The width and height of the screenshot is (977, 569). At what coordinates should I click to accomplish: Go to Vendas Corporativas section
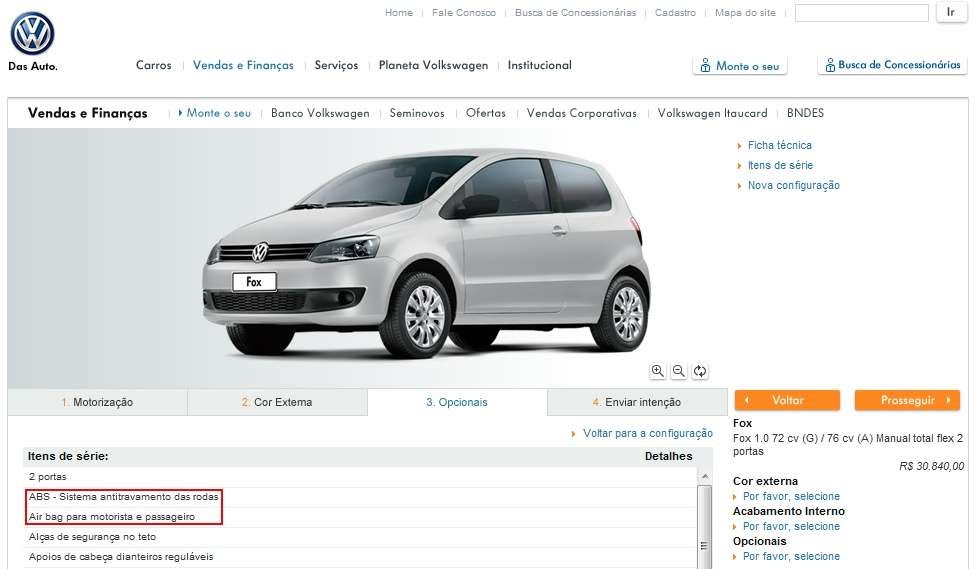[x=581, y=113]
